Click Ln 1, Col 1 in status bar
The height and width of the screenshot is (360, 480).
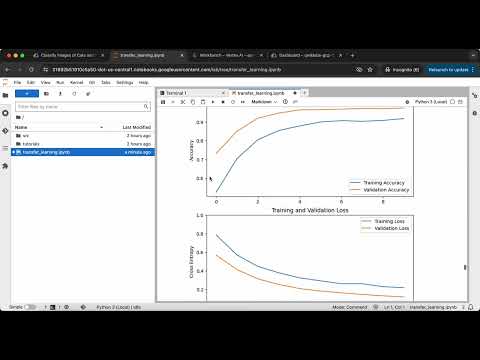[394, 307]
